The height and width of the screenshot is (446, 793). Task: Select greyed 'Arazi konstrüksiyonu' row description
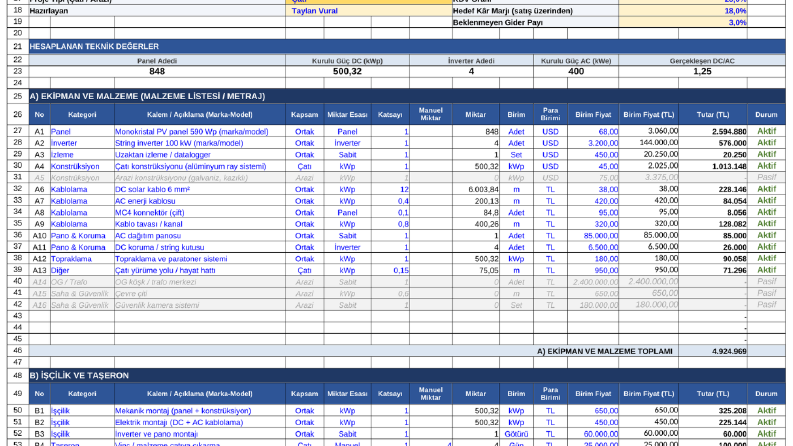click(x=200, y=178)
